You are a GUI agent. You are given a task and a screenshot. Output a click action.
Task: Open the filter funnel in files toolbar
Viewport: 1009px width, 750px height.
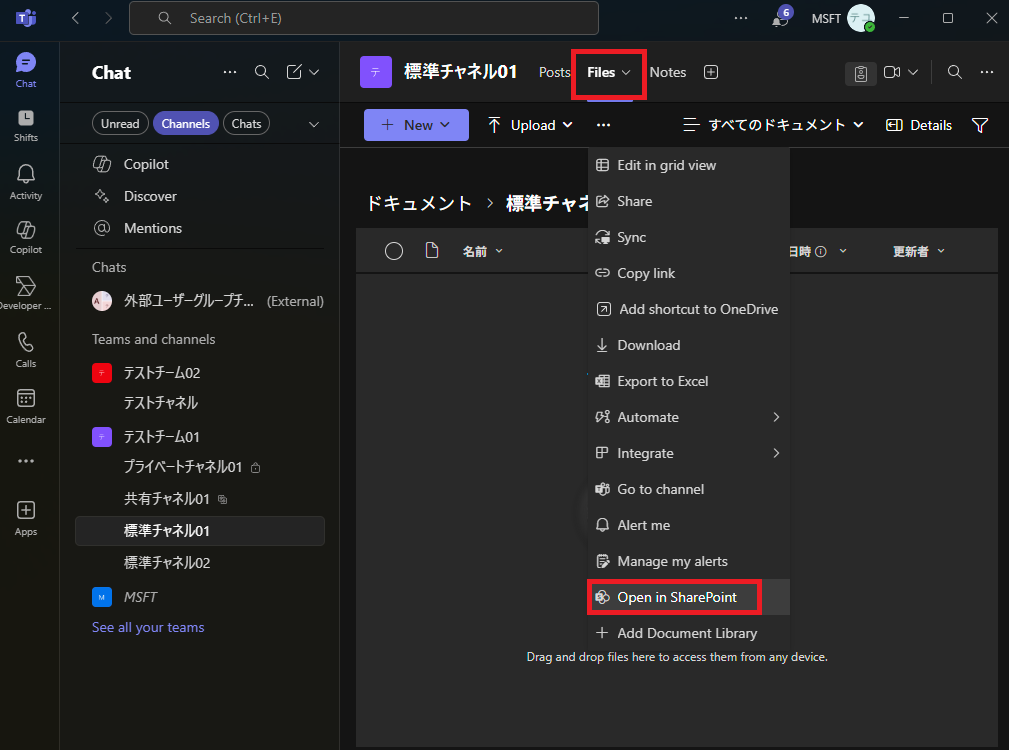979,125
